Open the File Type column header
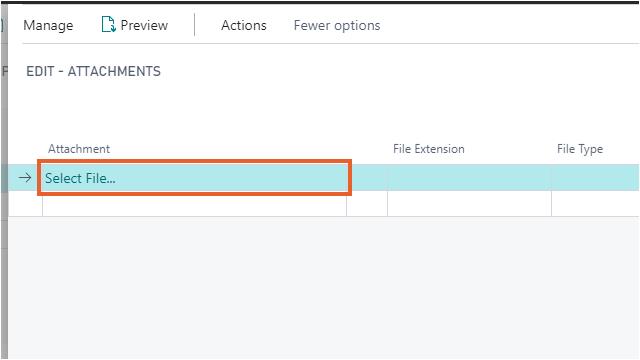This screenshot has height=360, width=640. point(580,149)
